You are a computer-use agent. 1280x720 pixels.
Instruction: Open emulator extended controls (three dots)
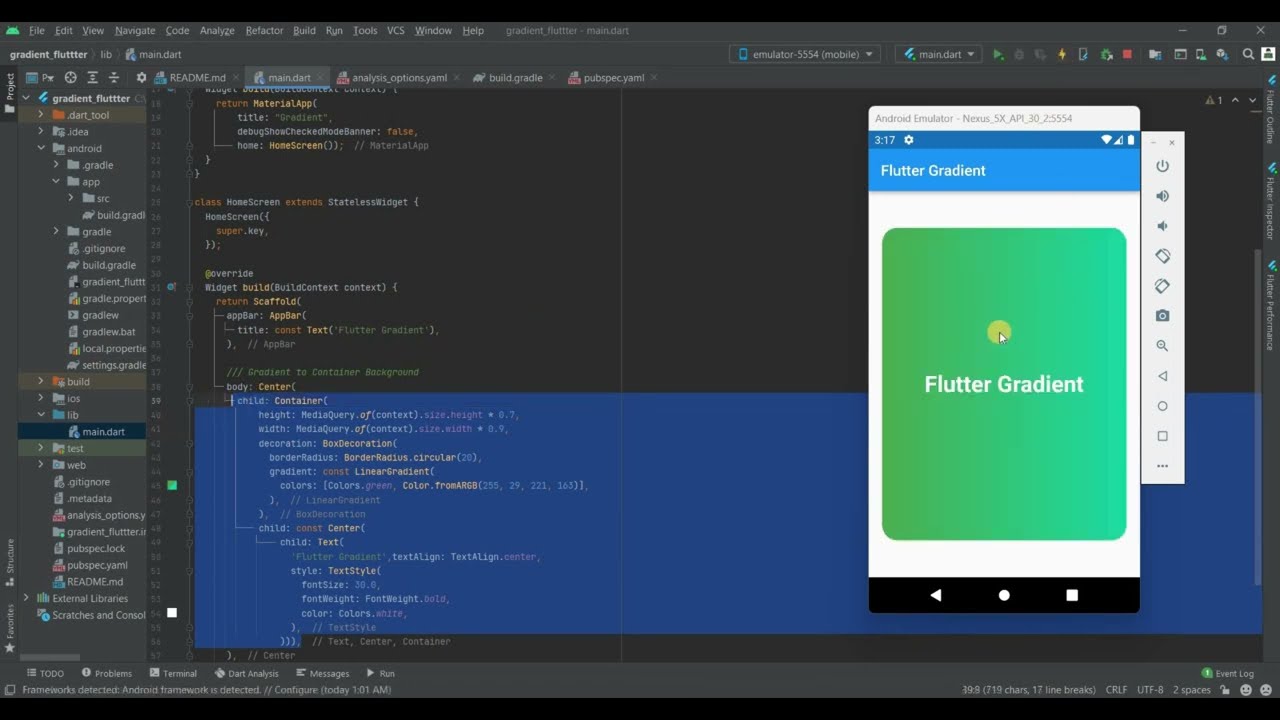coord(1162,466)
